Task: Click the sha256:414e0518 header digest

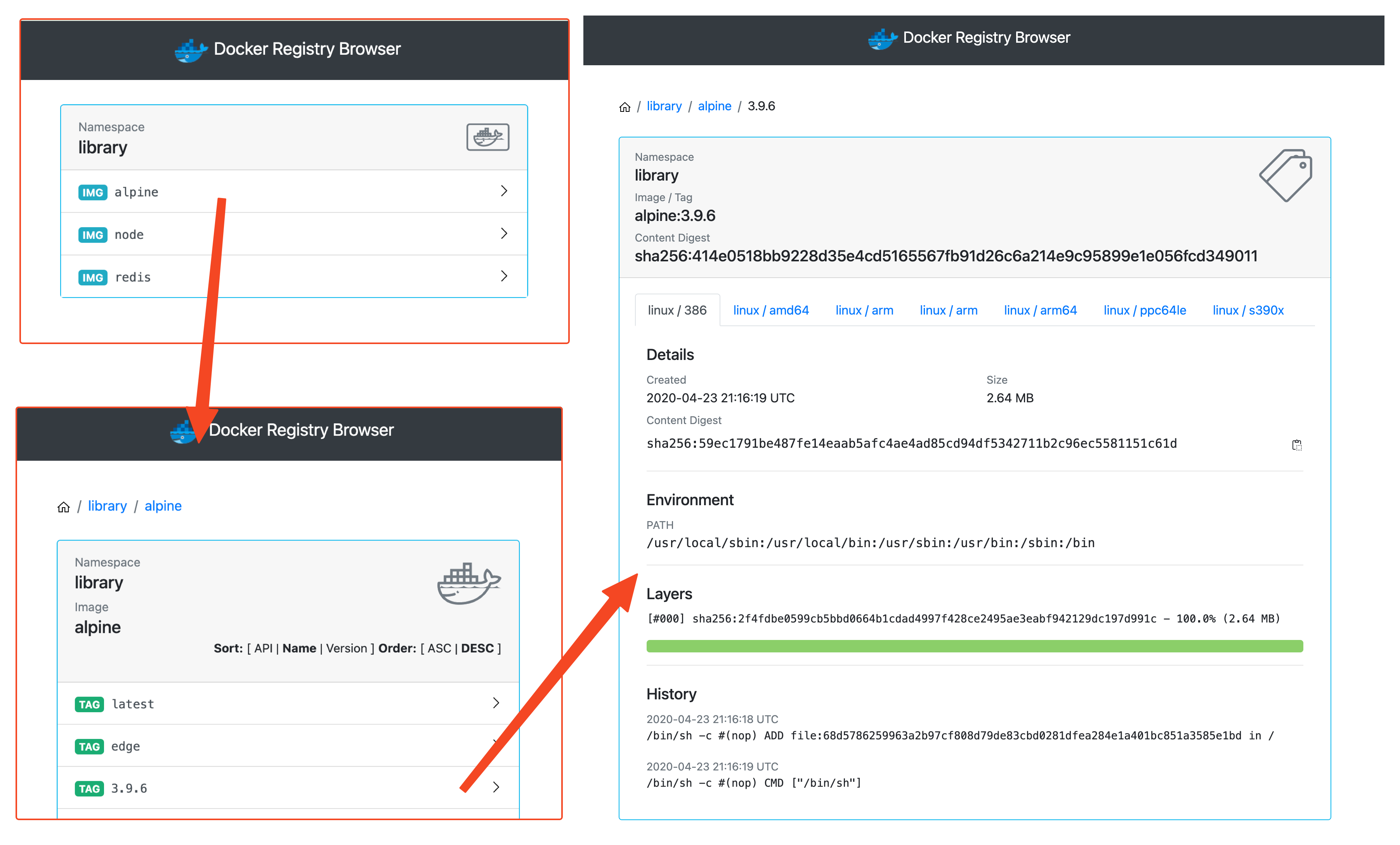Action: click(x=946, y=256)
